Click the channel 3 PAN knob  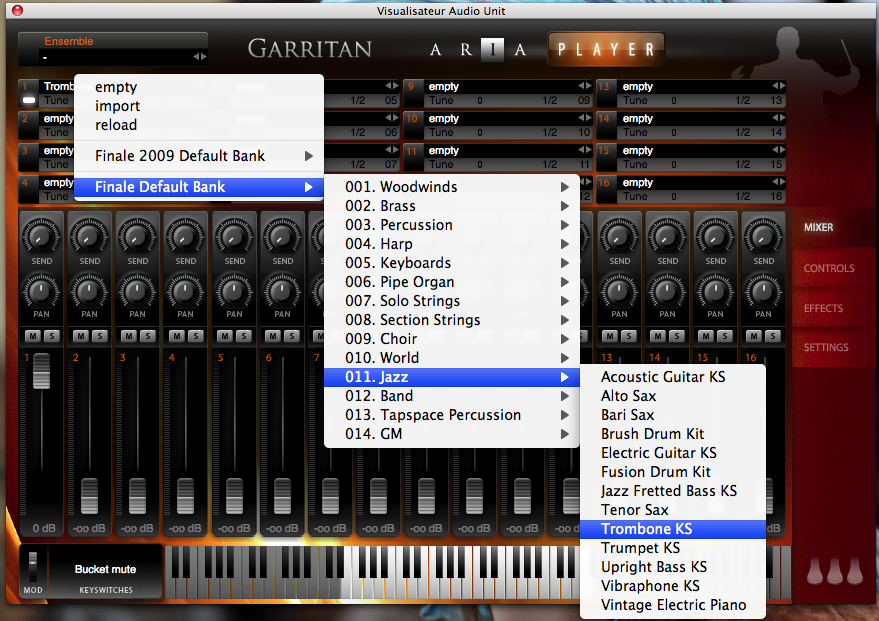click(138, 291)
